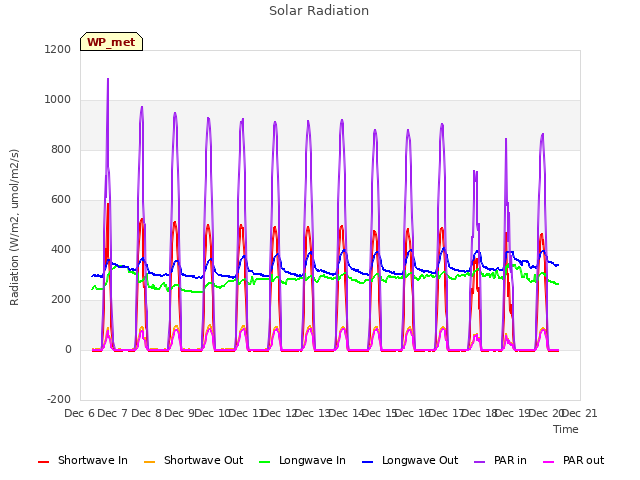Click the 1200 y-axis tick label

58,49
